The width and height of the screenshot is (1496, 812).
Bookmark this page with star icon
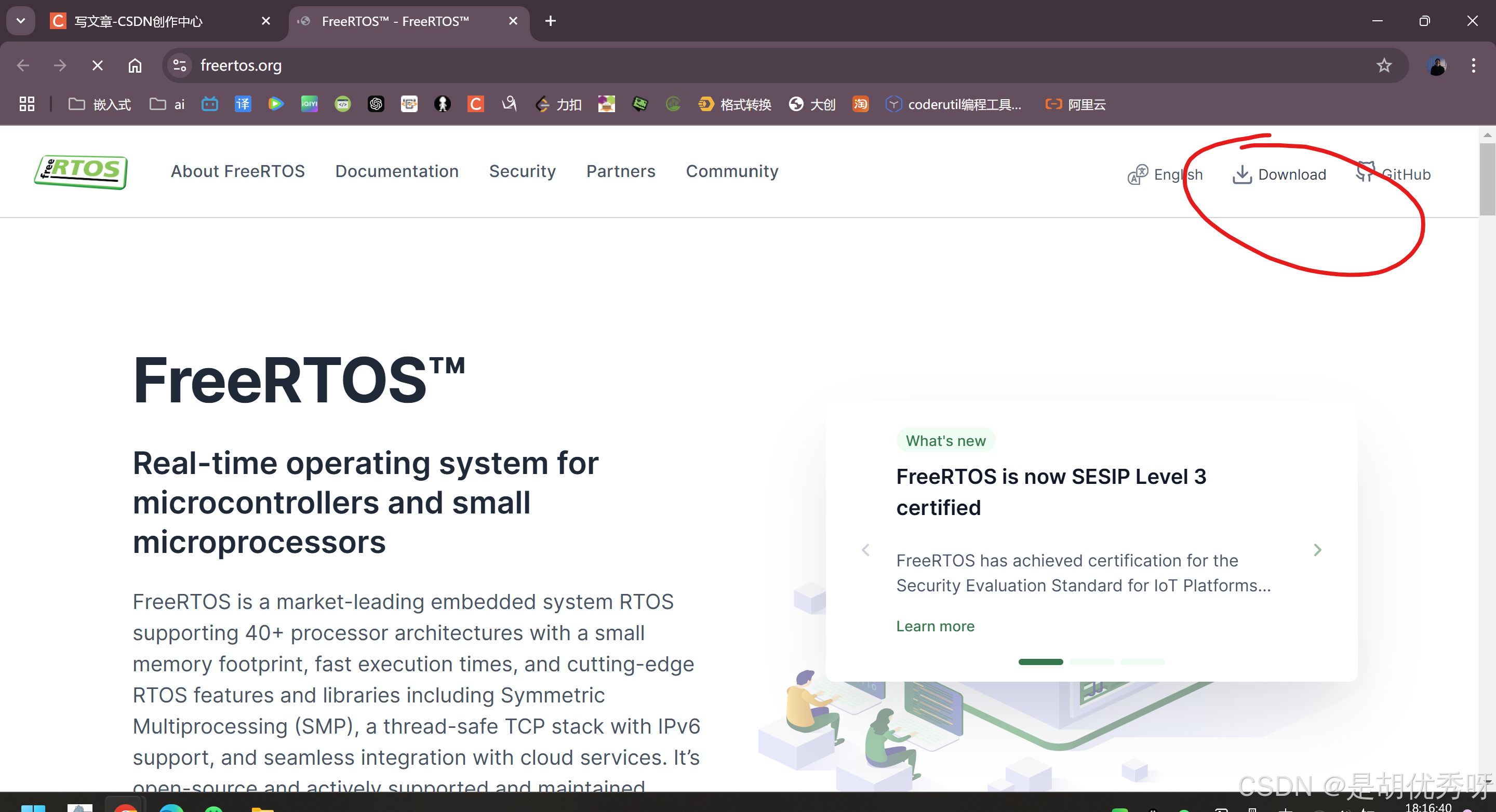click(x=1384, y=65)
